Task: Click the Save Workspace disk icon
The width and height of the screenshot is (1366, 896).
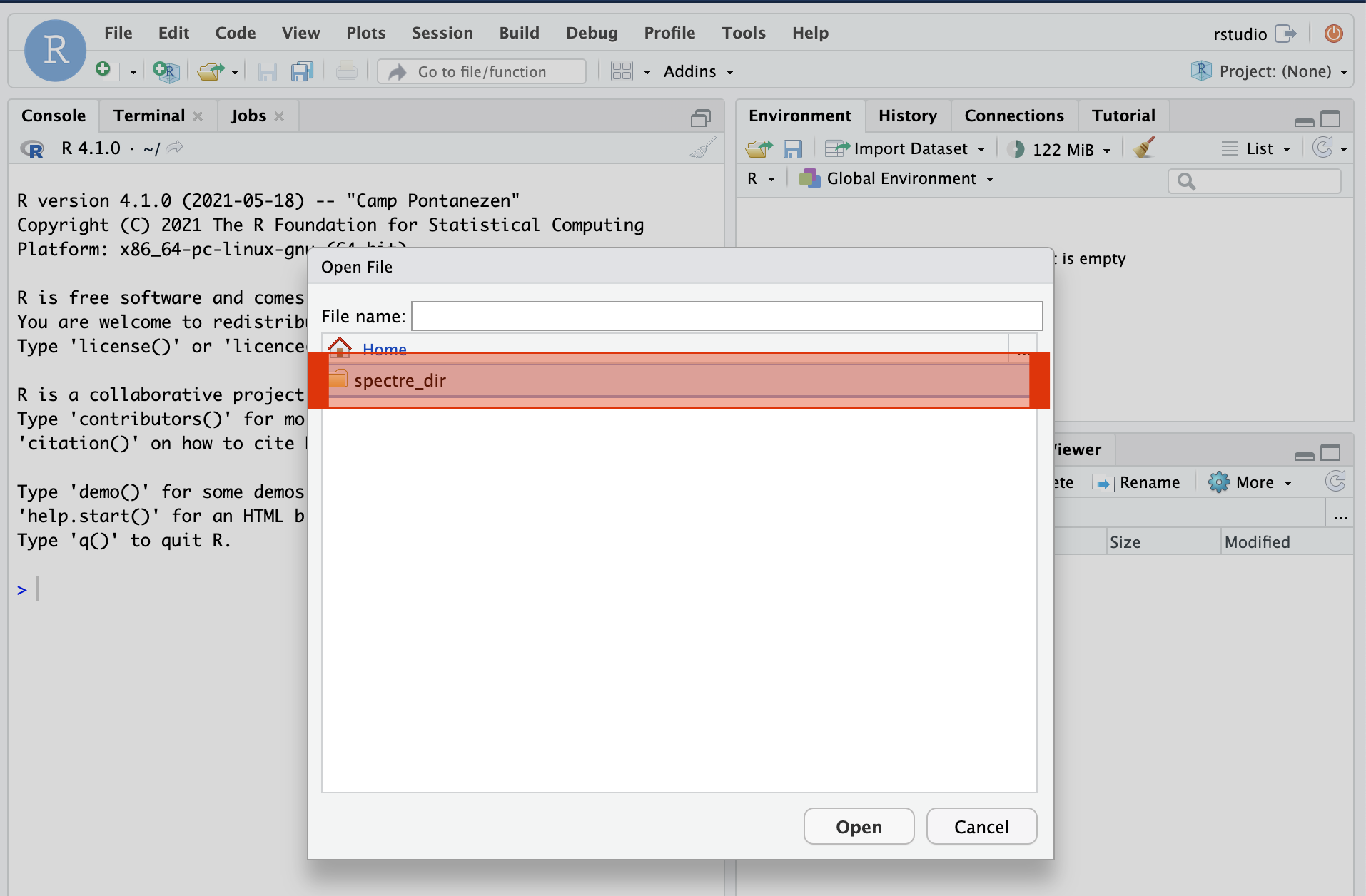Action: point(792,148)
